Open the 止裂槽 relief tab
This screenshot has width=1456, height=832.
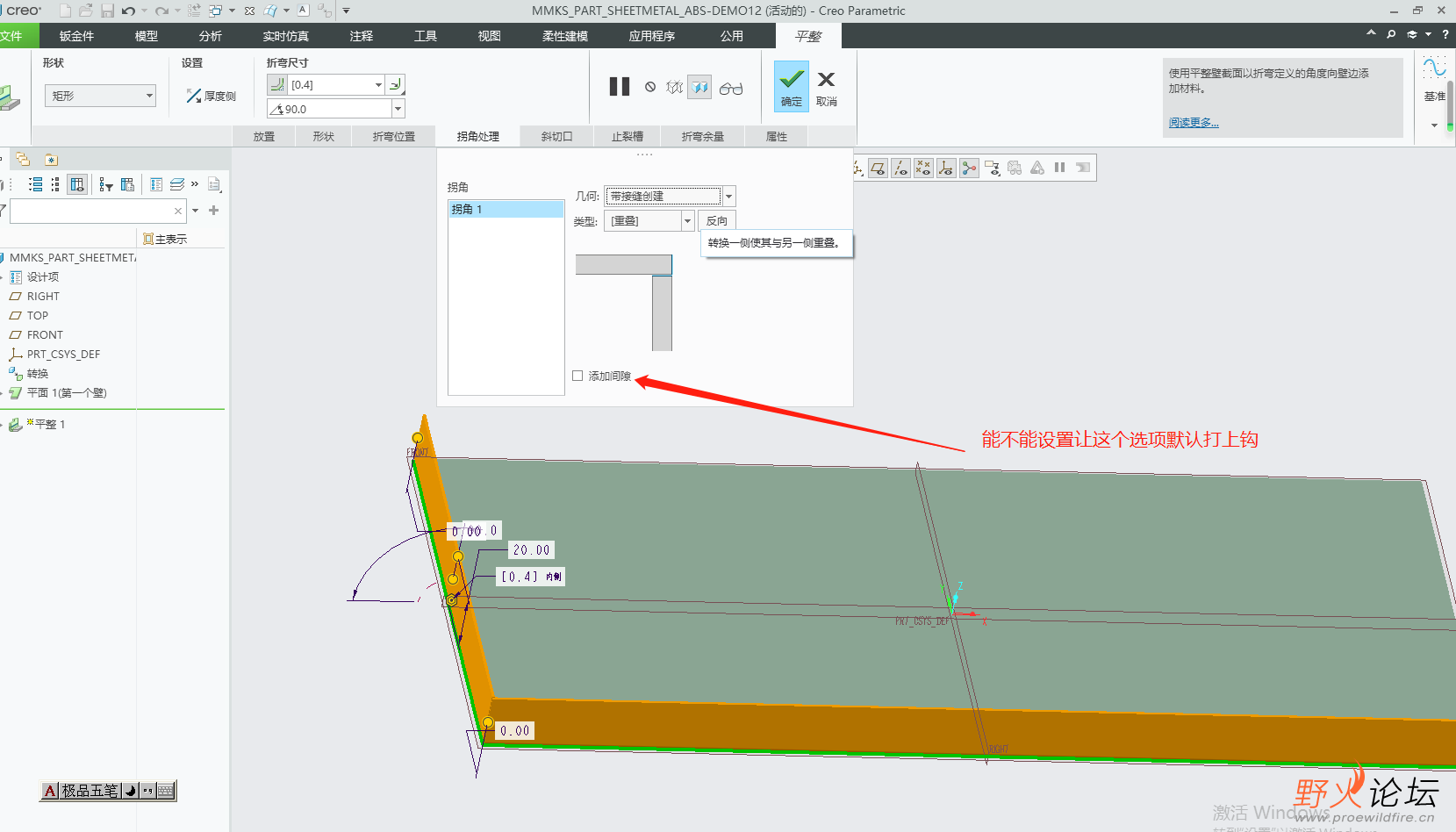[x=628, y=136]
